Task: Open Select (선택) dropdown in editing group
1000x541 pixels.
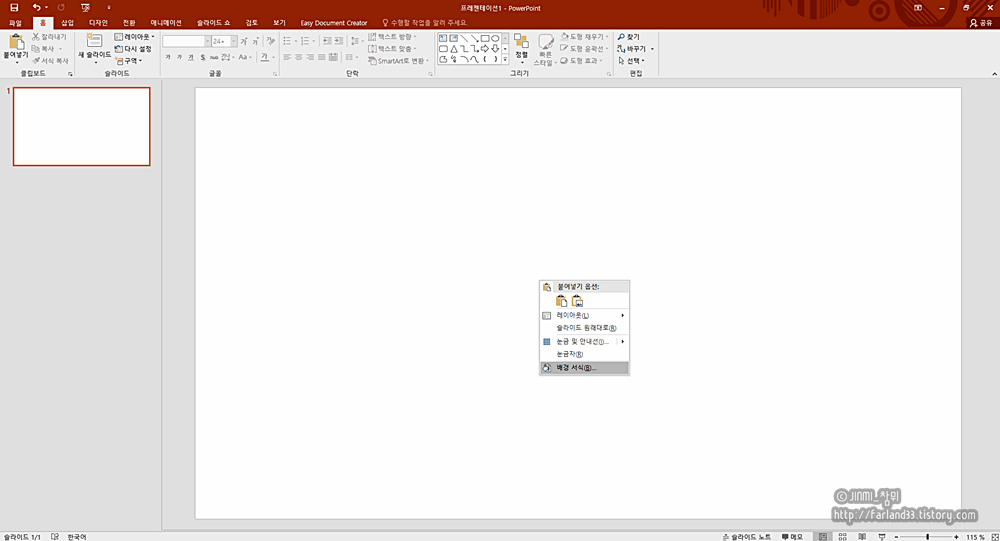Action: tap(631, 61)
